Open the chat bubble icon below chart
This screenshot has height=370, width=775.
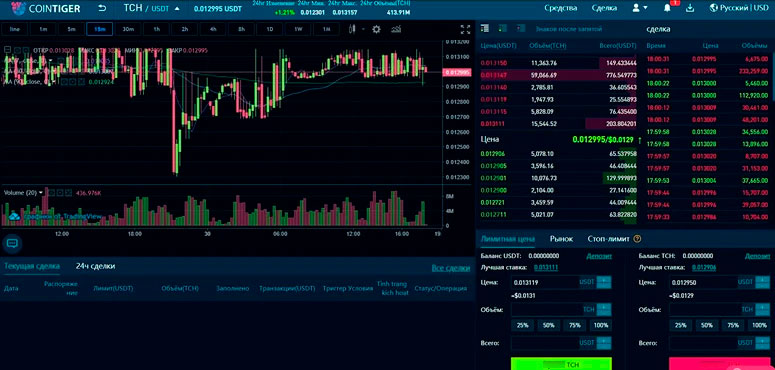[12, 243]
